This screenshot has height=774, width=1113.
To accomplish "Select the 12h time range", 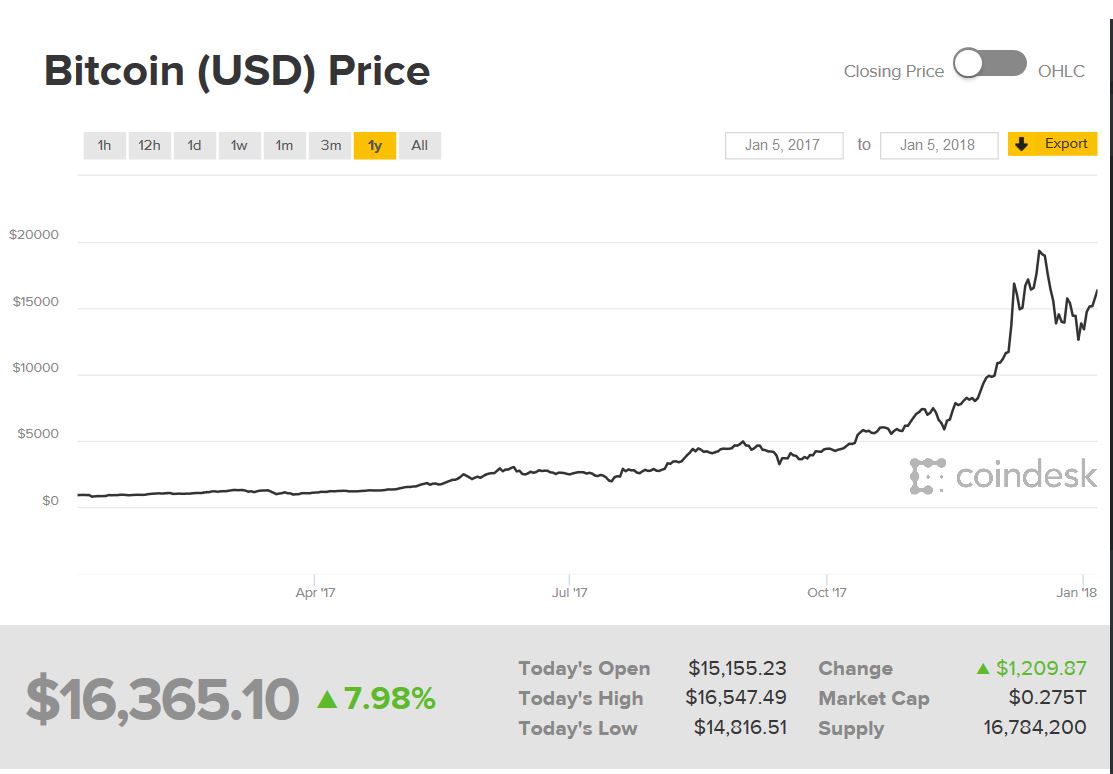I will (149, 146).
